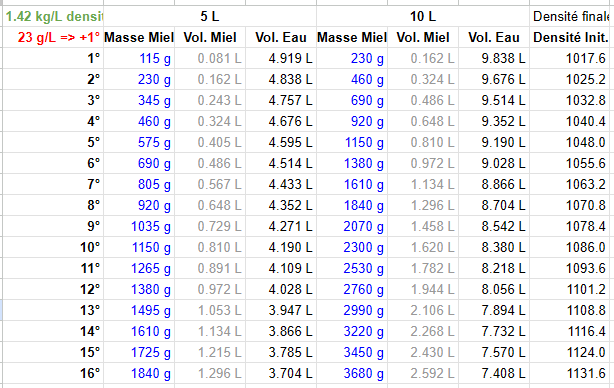
Task: Select the '10 L' merged header cell
Action: pyautogui.click(x=423, y=16)
